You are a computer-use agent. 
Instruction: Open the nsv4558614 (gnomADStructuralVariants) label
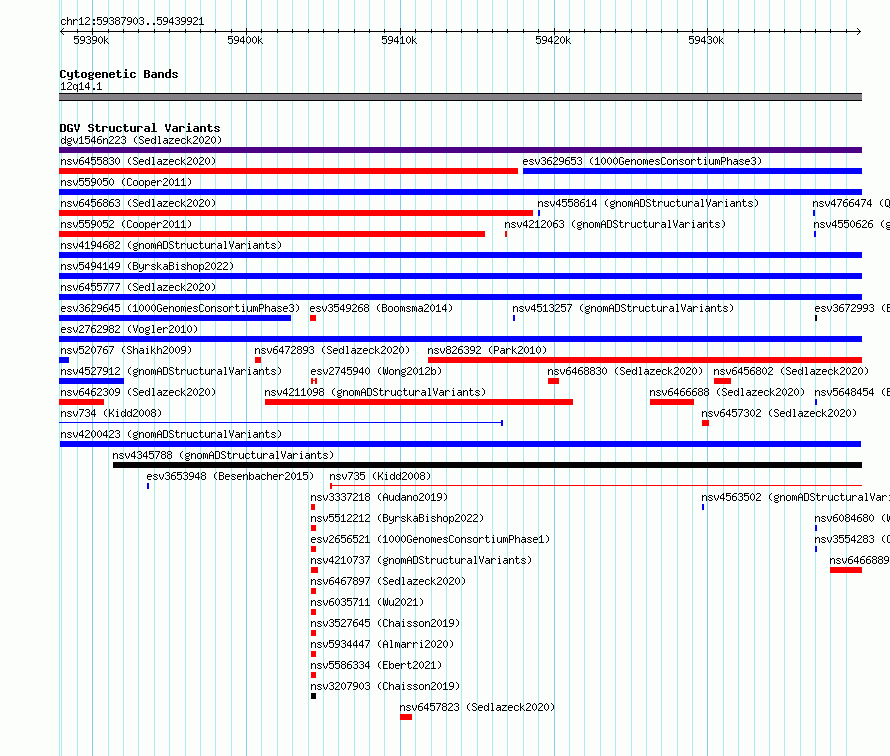(x=648, y=203)
